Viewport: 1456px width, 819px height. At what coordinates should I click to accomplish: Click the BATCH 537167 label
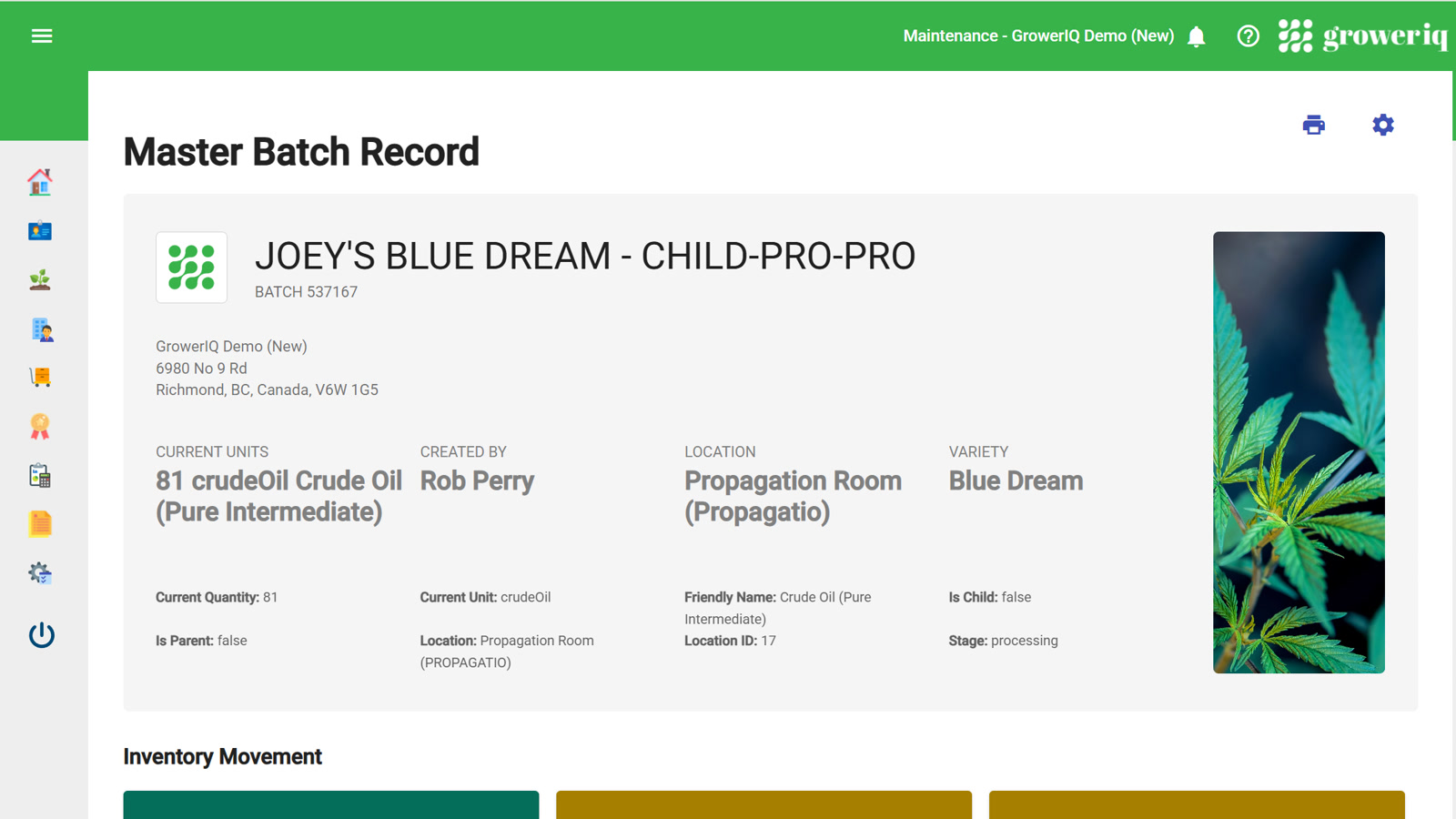(x=306, y=292)
